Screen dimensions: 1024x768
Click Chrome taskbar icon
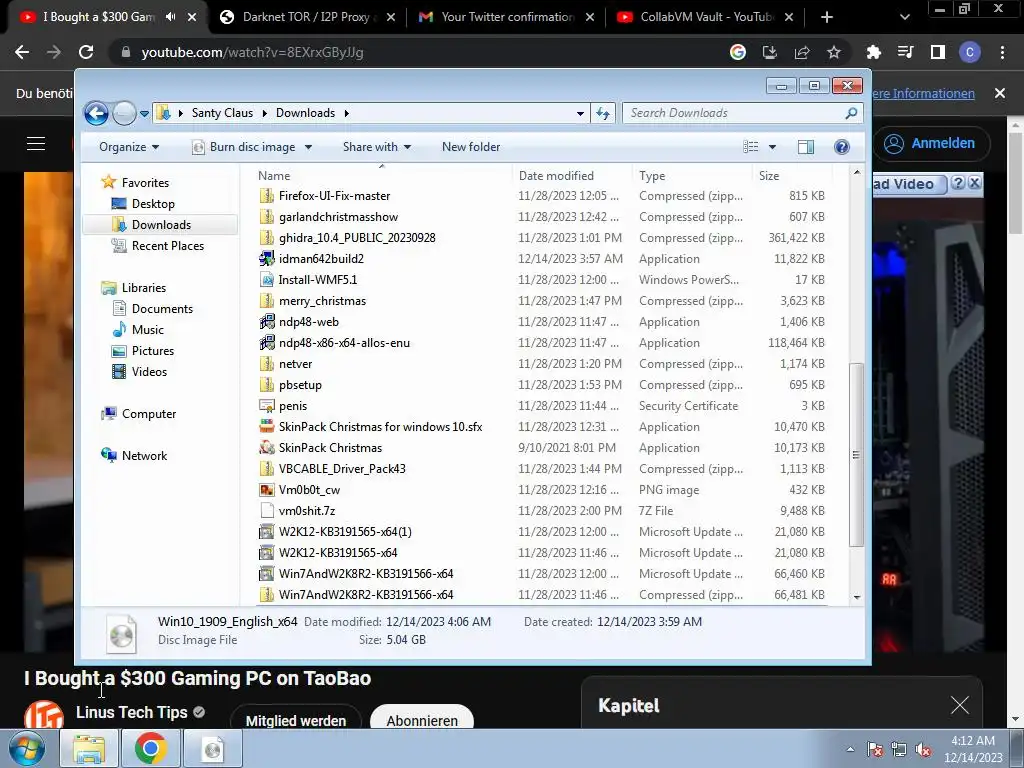point(150,748)
